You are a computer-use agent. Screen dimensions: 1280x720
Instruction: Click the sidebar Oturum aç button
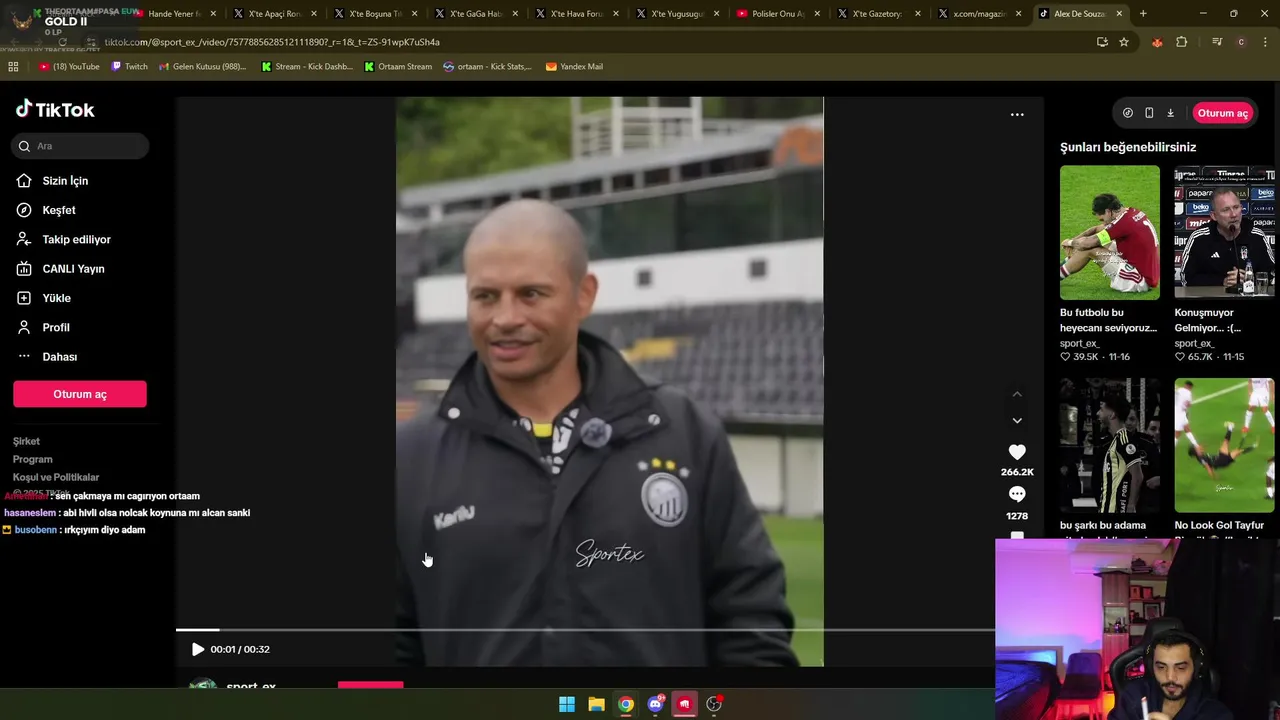tap(80, 394)
